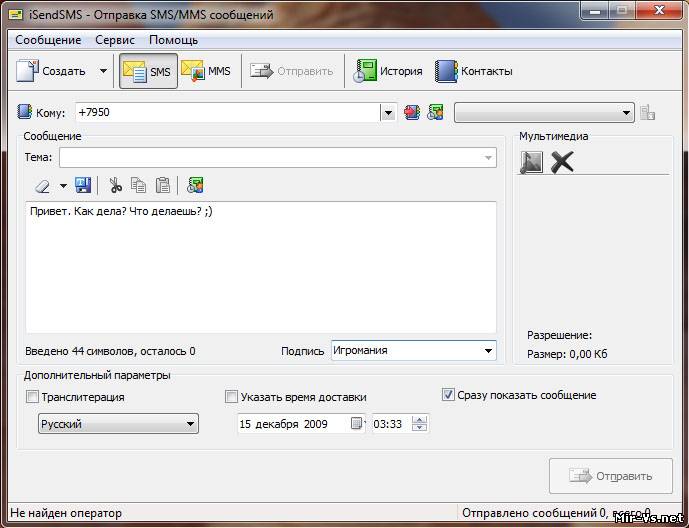Screen dimensions: 689x528
Task: Click the template icon in message toolbar
Action: 195,185
